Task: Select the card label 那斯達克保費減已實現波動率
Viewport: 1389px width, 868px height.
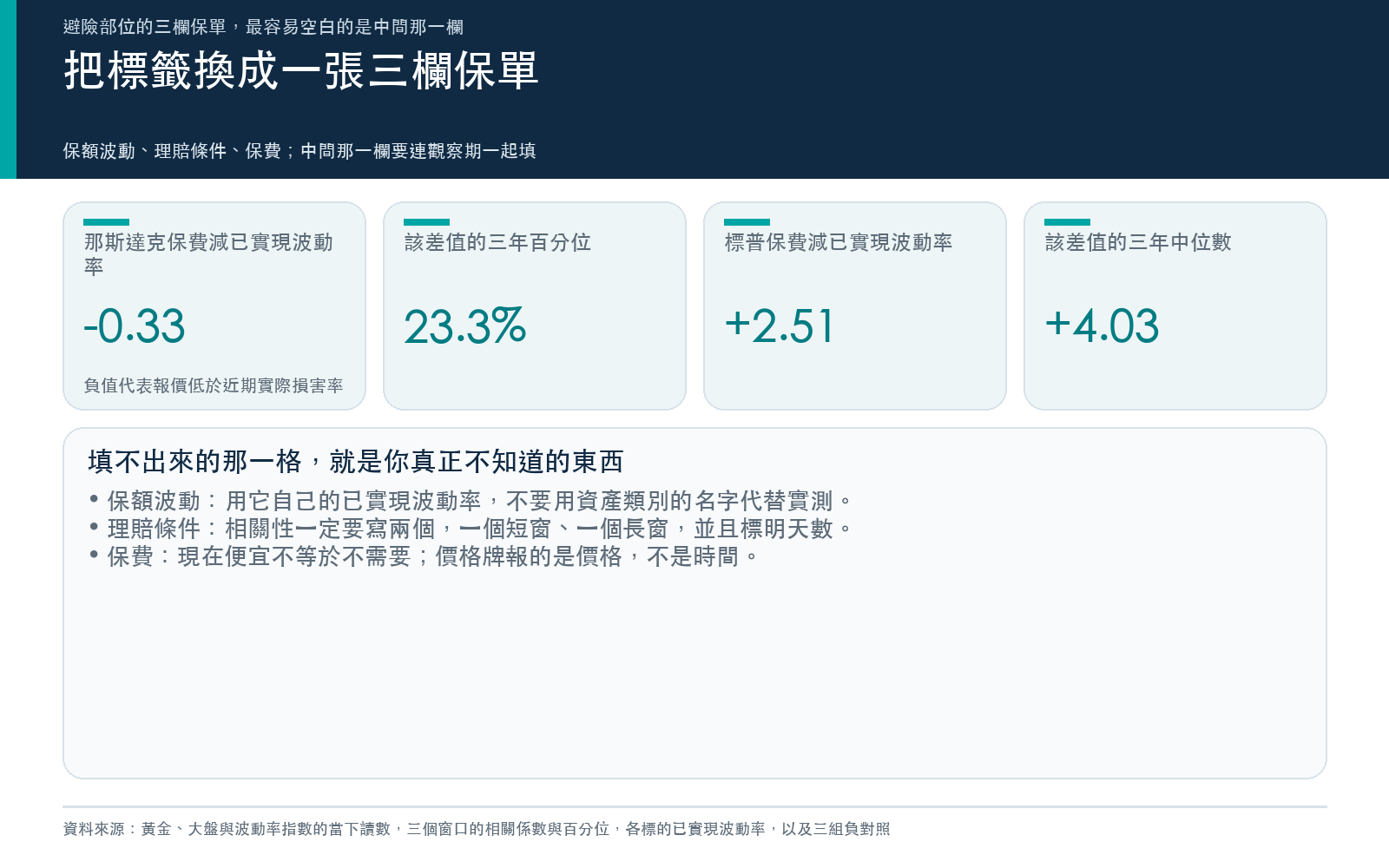Action: click(x=208, y=254)
